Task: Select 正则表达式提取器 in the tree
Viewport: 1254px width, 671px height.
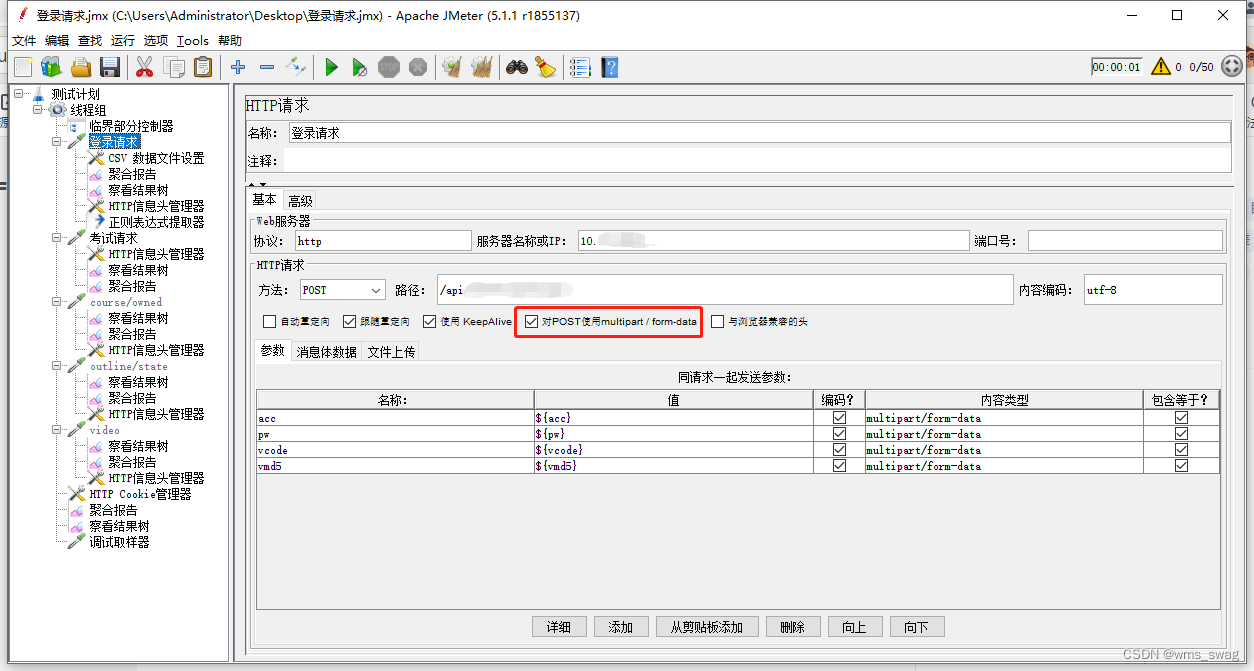Action: click(156, 222)
